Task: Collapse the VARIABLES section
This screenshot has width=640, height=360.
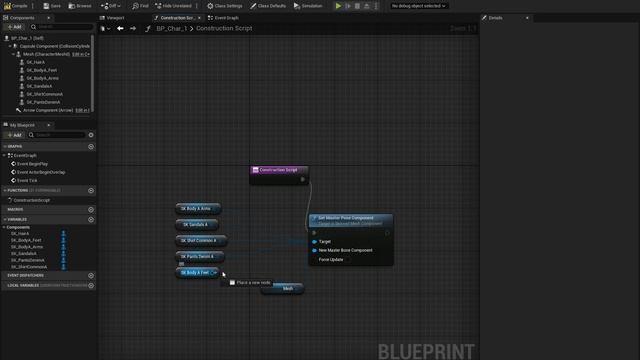Action: point(4,219)
